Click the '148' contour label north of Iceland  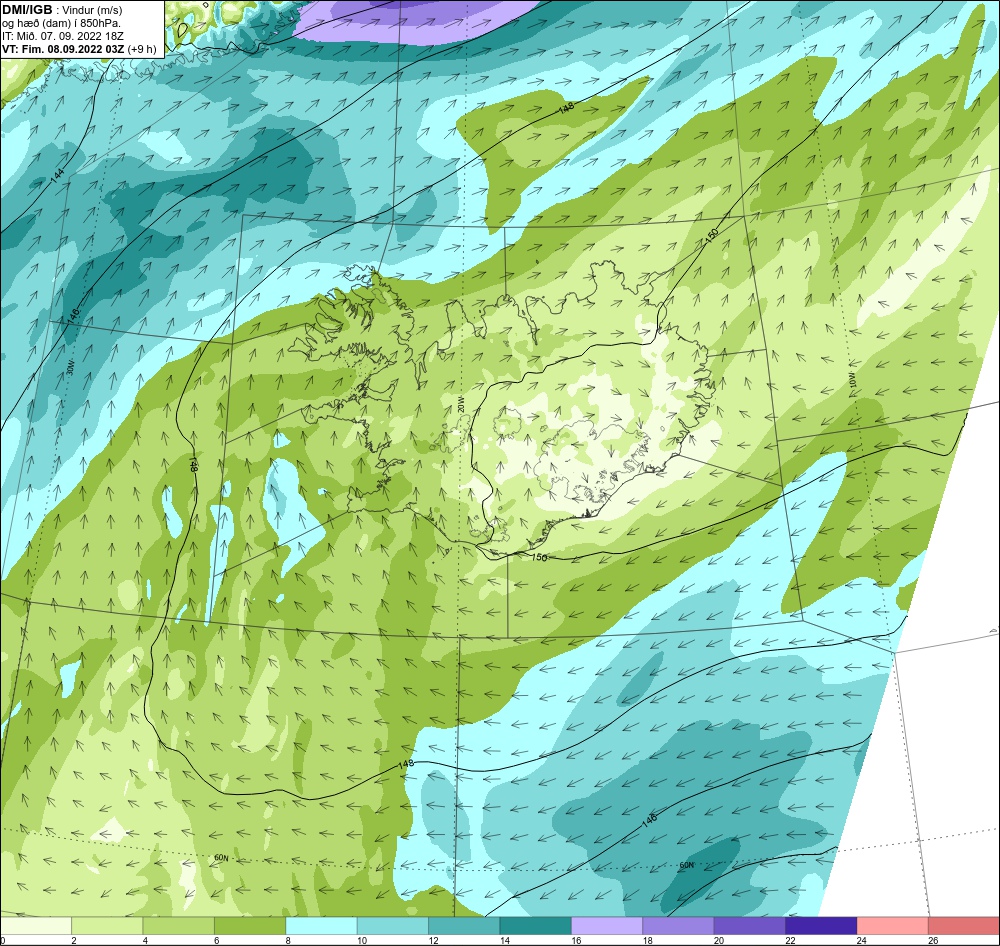(565, 108)
